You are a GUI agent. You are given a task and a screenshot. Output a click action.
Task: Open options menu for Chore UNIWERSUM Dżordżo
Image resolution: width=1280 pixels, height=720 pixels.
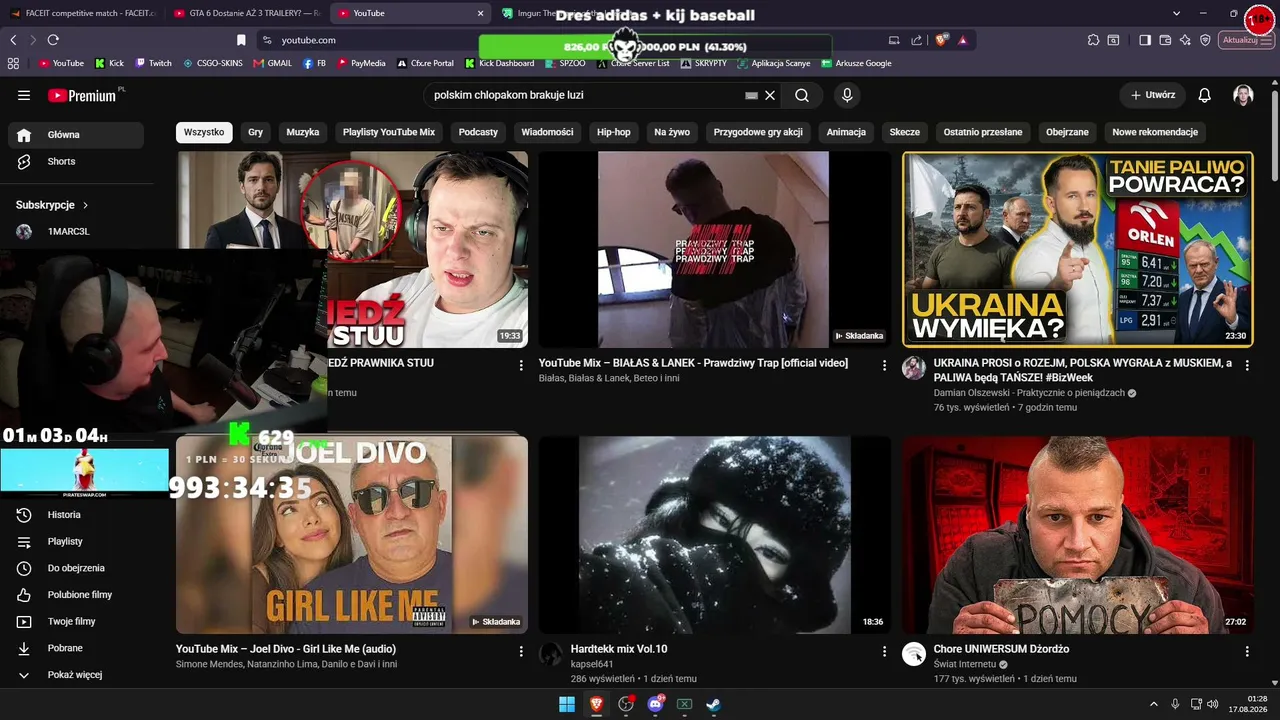click(1247, 652)
